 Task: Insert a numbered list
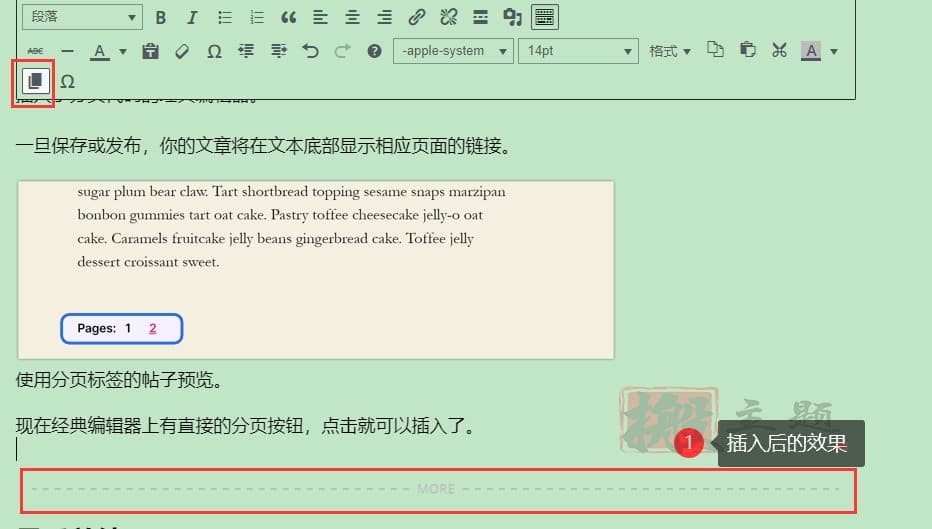click(x=257, y=17)
